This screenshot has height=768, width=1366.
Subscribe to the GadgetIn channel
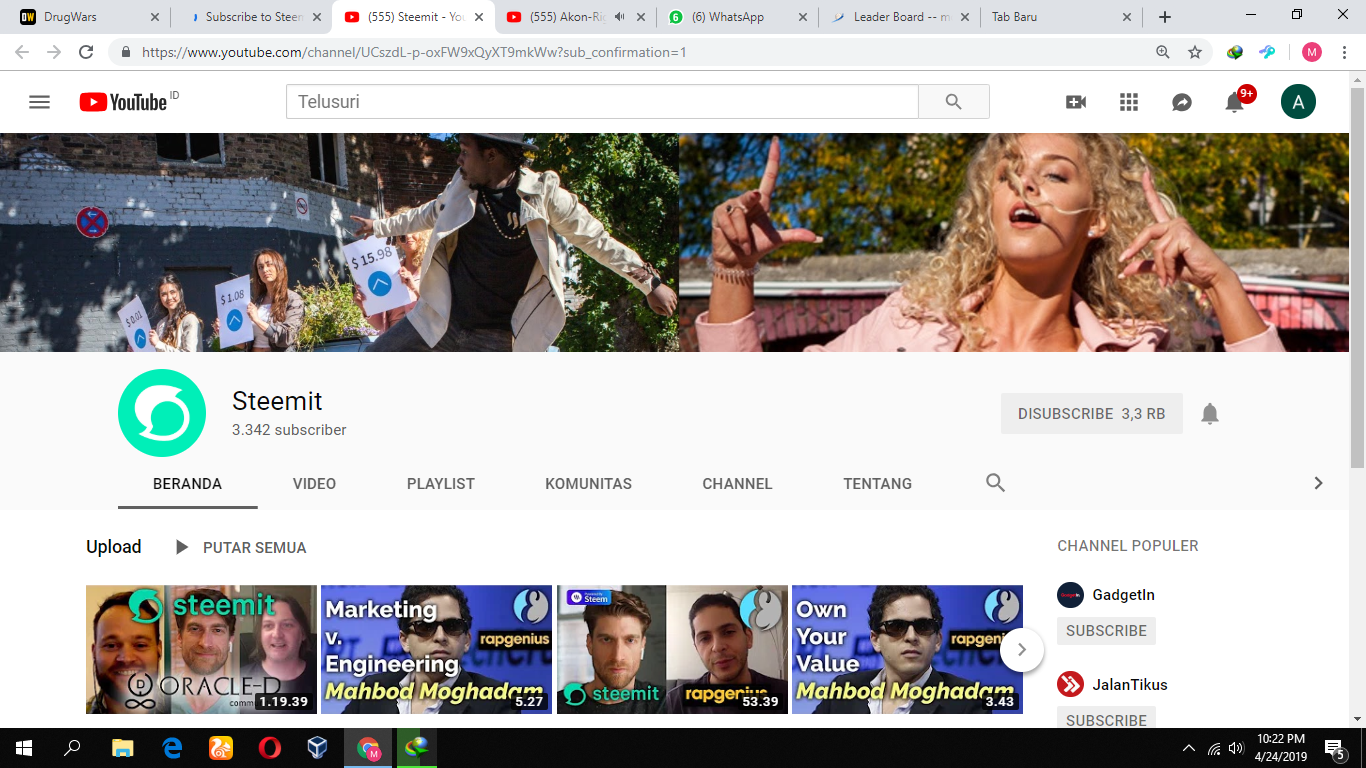point(1105,630)
